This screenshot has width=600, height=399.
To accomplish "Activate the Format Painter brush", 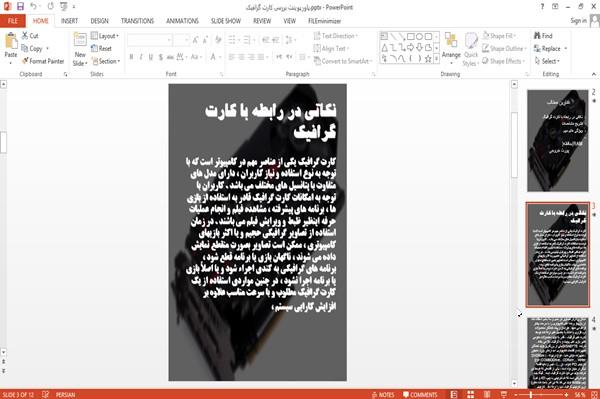I will point(43,61).
